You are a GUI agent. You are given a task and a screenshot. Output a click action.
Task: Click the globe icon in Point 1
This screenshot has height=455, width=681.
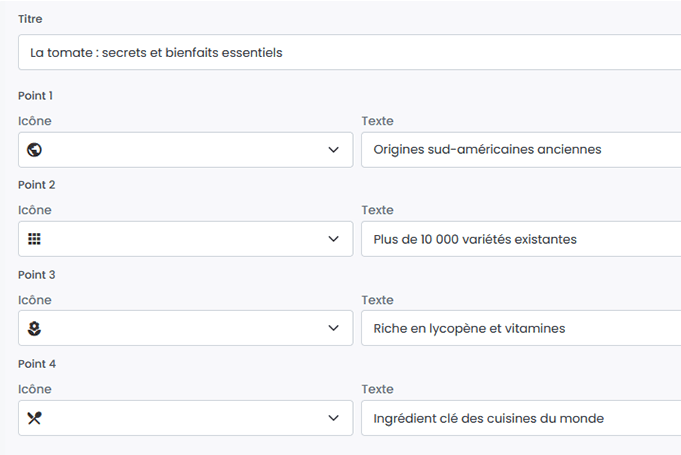click(x=35, y=150)
